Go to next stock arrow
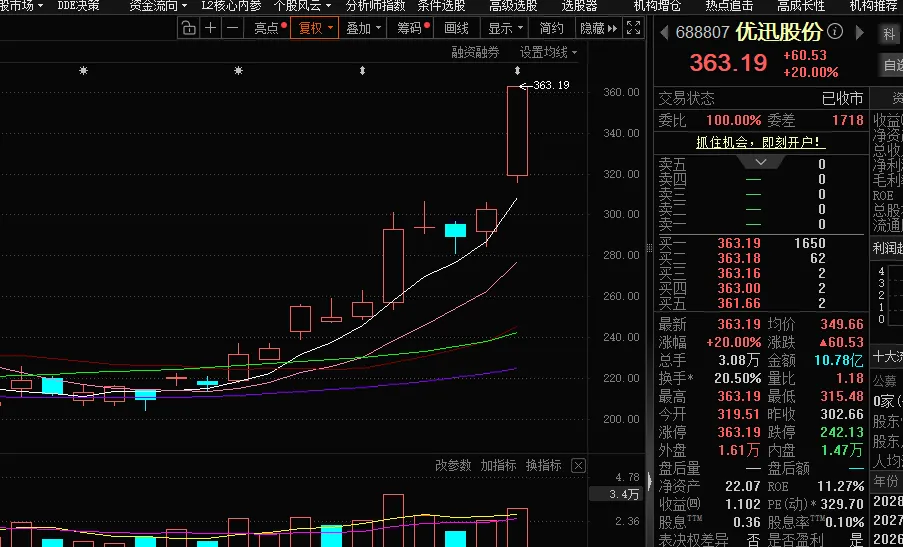Viewport: 903px width, 547px height. coord(859,32)
